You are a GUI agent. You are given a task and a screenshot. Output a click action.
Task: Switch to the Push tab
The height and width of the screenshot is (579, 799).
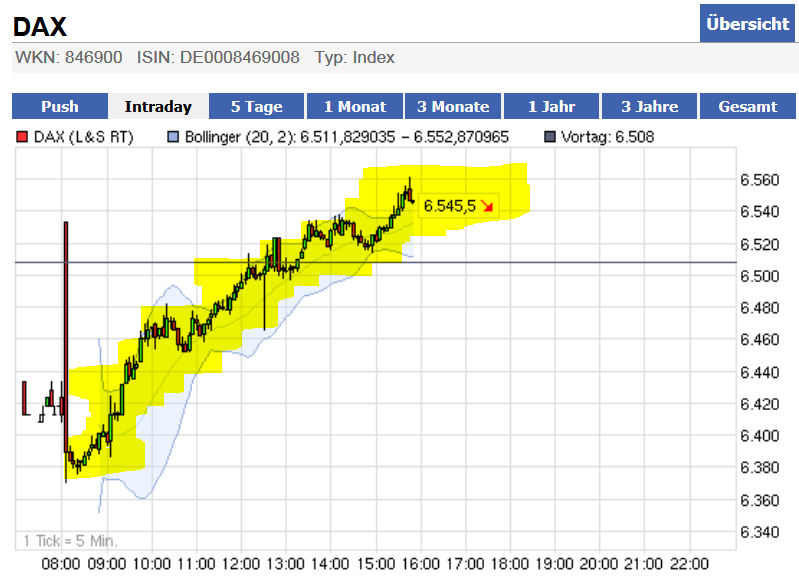click(x=60, y=107)
